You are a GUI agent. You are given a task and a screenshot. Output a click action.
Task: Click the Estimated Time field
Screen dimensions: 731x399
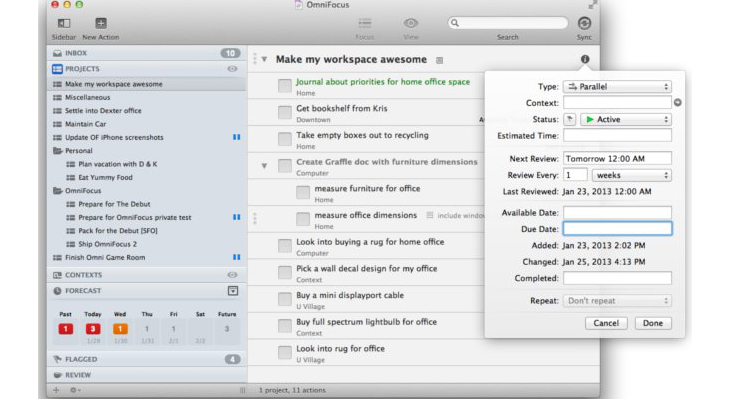click(x=617, y=135)
